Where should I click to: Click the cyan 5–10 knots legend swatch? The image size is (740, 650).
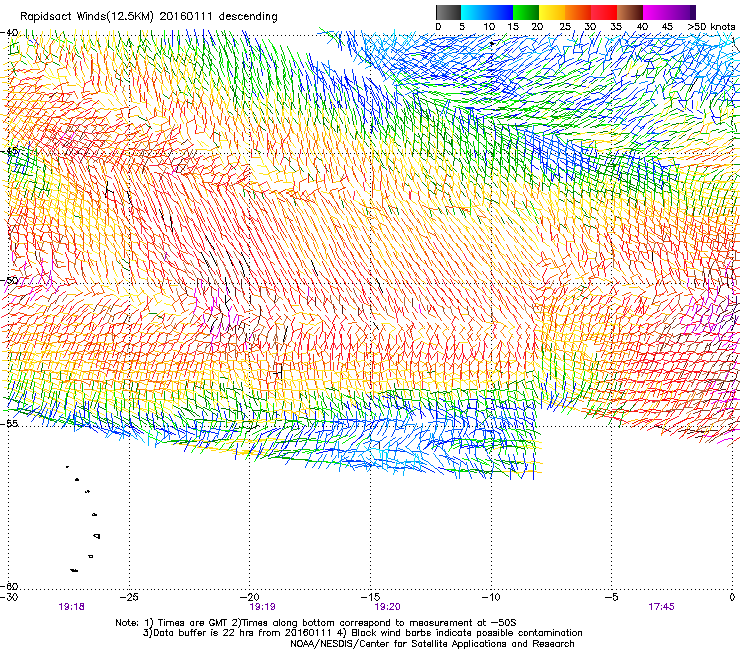pyautogui.click(x=474, y=12)
